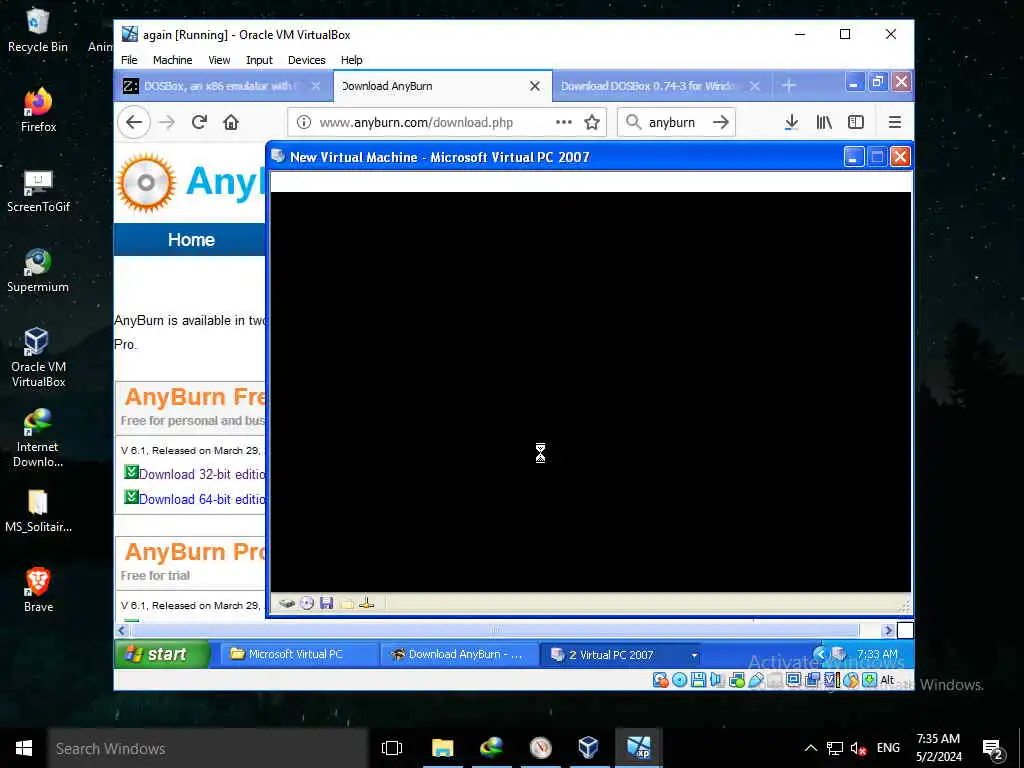Switch to Download AnyBurn XP taskbar button

click(x=460, y=654)
